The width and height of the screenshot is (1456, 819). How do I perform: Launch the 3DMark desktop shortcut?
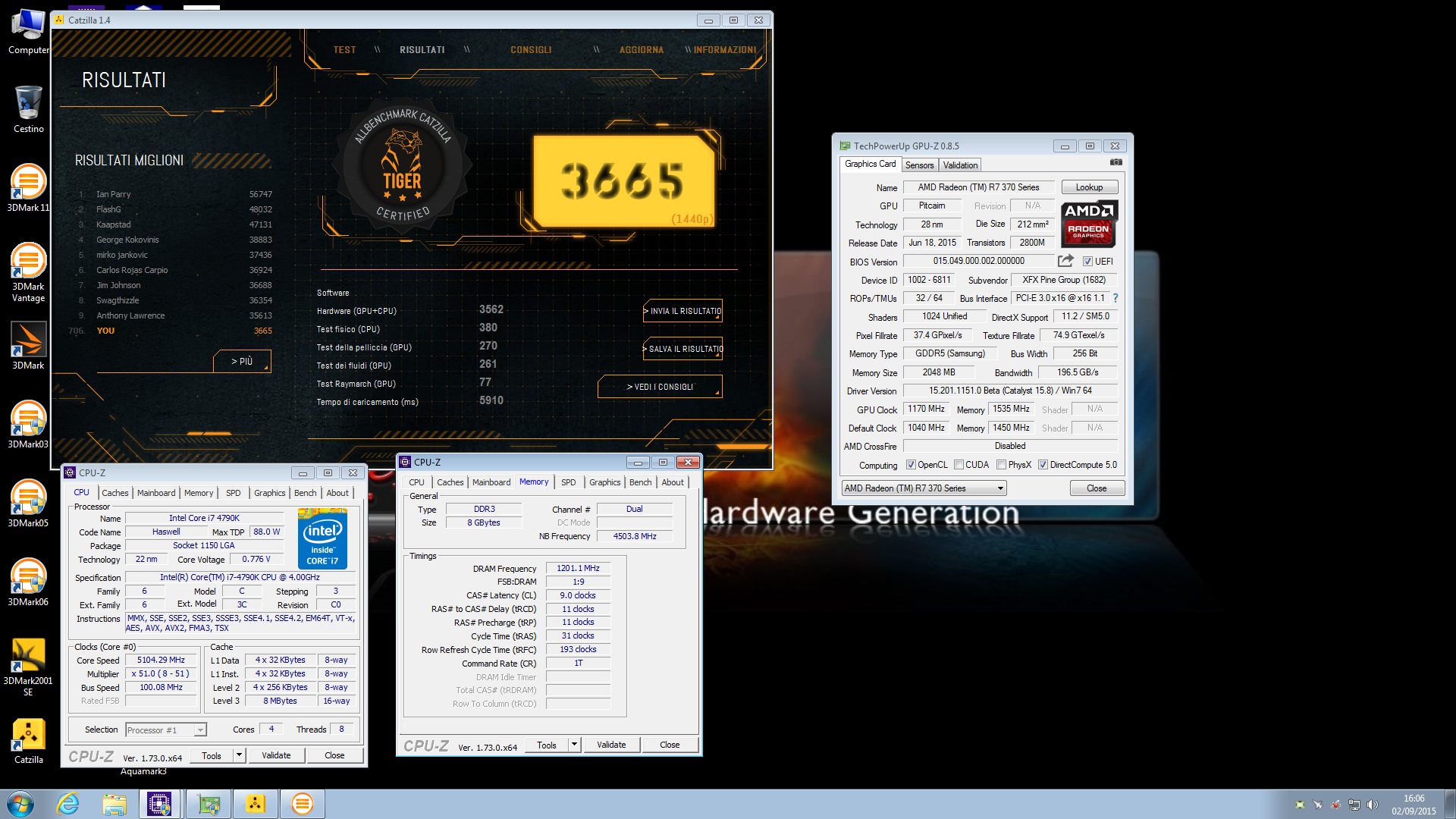click(x=28, y=347)
